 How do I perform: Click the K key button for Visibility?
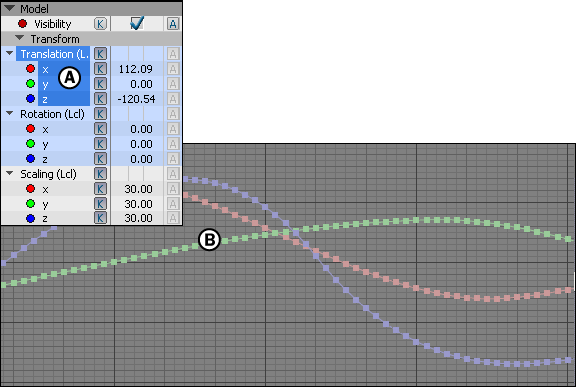(100, 24)
